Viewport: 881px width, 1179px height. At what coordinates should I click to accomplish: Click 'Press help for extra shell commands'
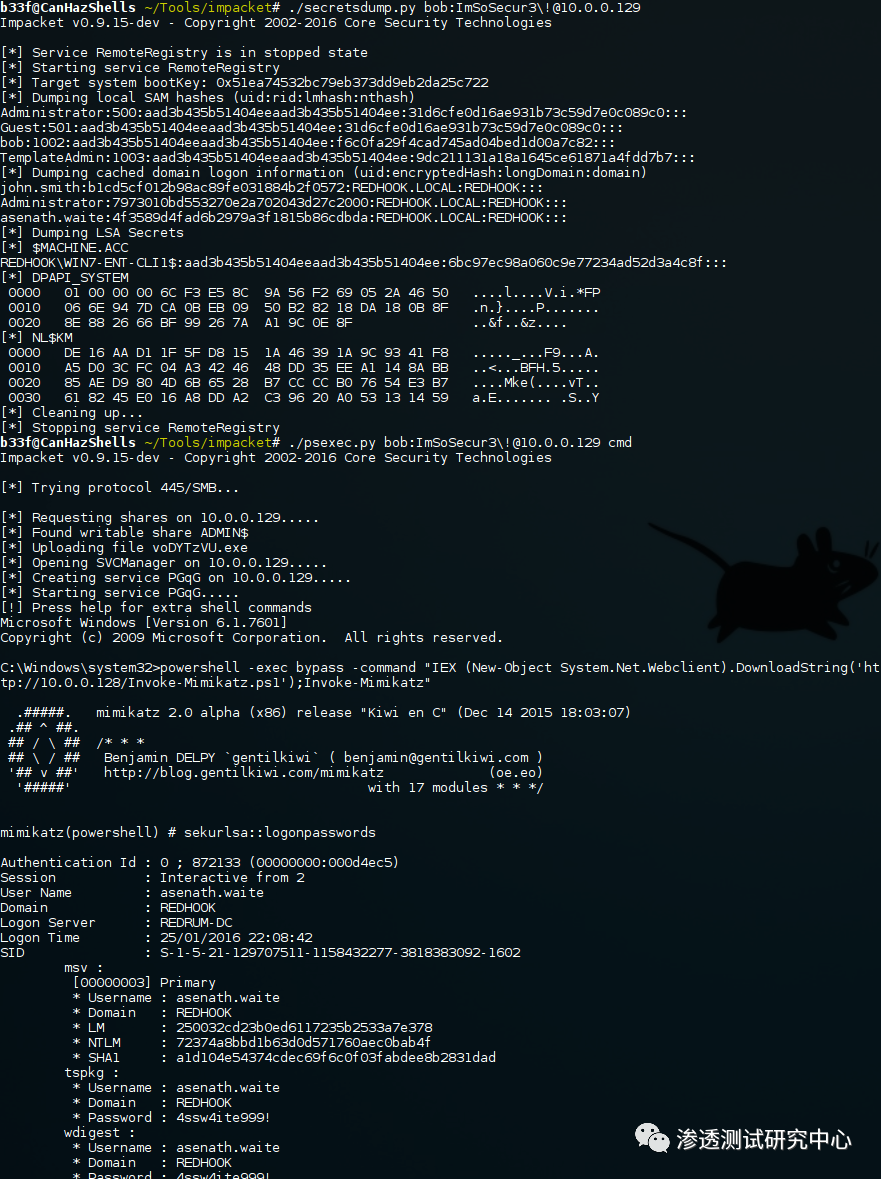[156, 608]
